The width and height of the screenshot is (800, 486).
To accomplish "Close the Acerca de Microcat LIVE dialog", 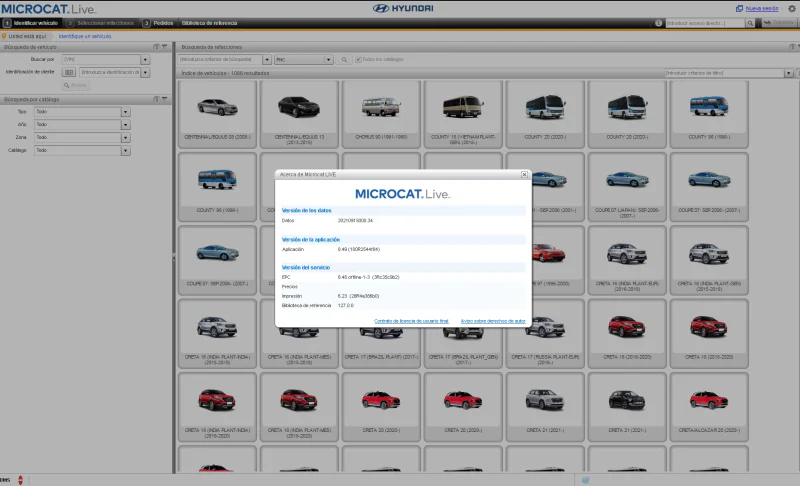I will coord(524,173).
